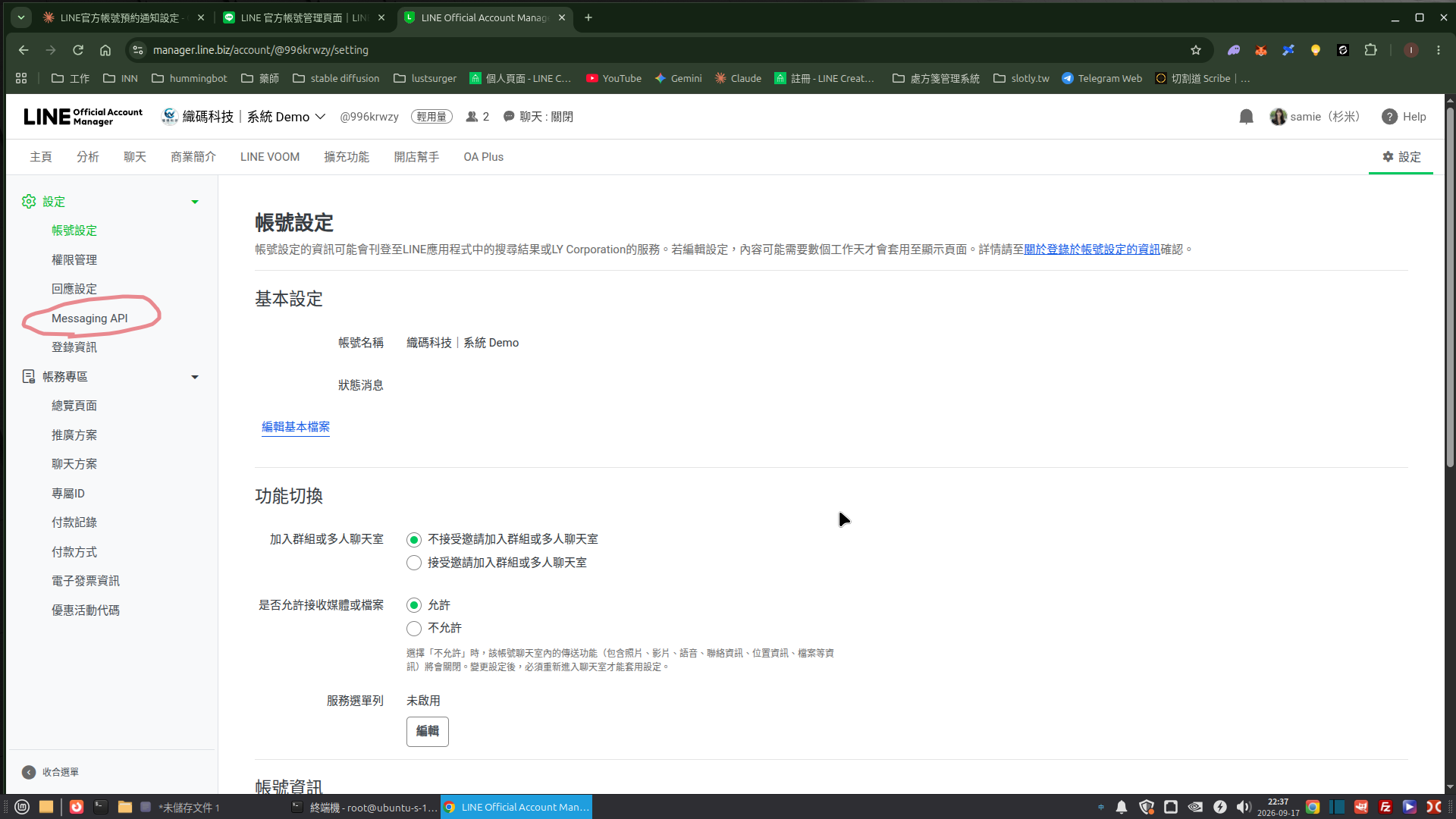Open the Claude bookmark
The width and height of the screenshot is (1456, 819).
(x=738, y=78)
